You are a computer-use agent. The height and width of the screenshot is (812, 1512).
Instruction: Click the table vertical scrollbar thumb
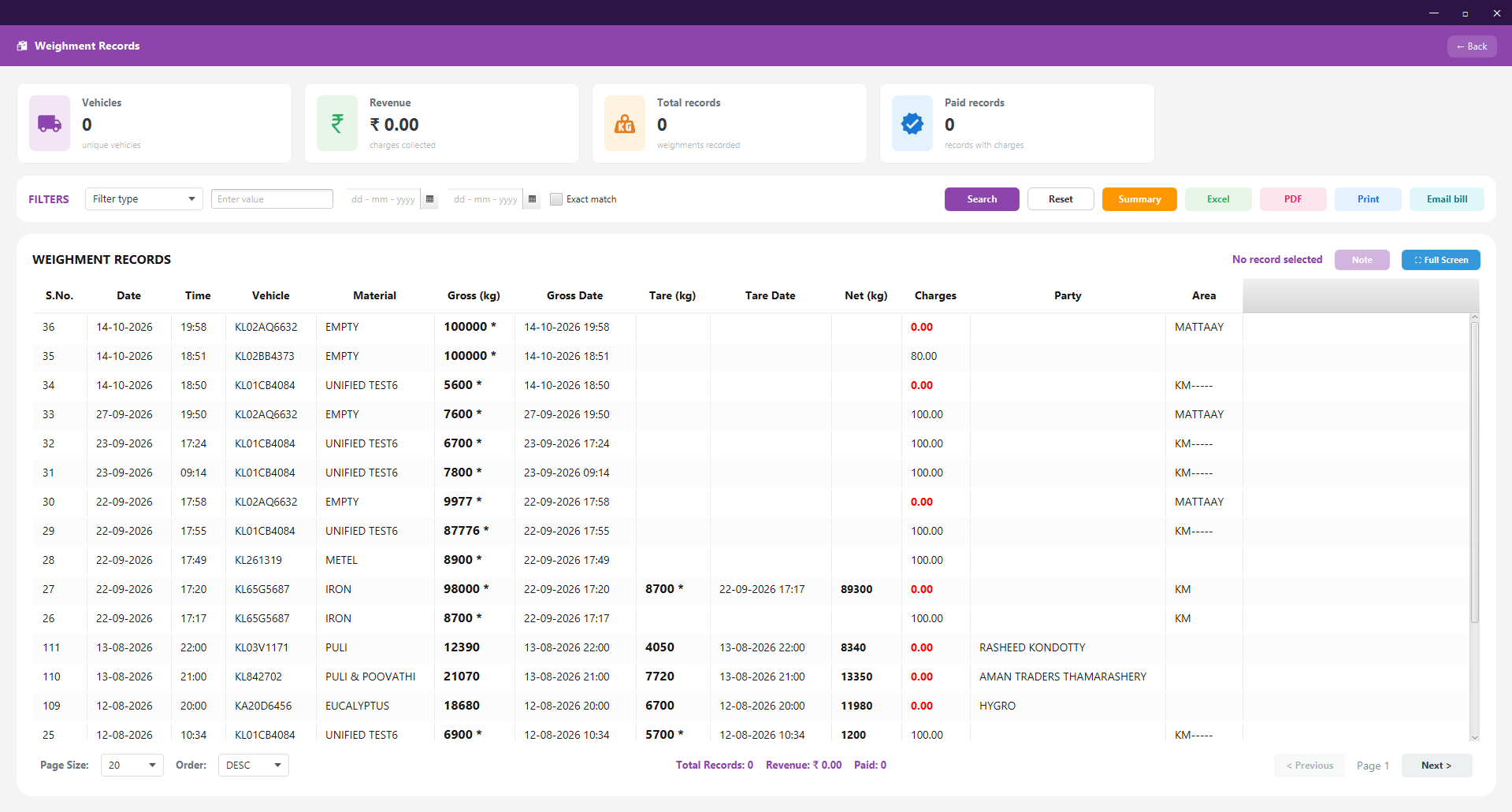1474,473
